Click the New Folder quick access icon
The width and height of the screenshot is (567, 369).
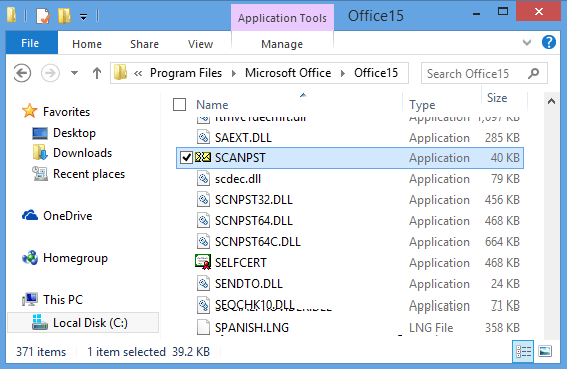pyautogui.click(x=64, y=16)
